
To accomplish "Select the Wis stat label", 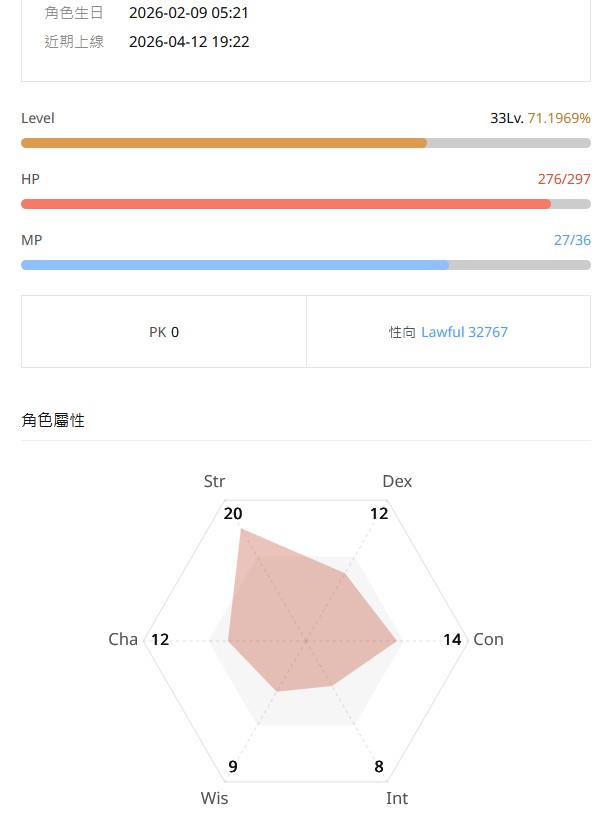I will coord(214,798).
